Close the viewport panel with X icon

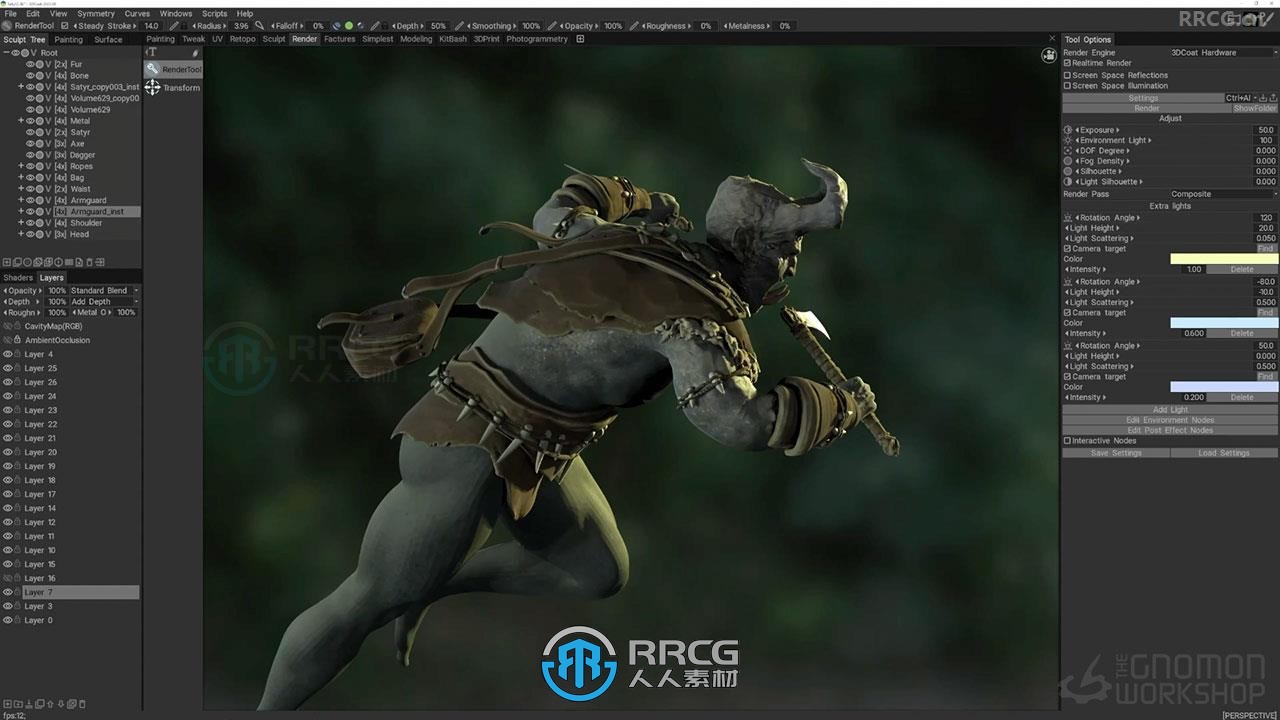tap(1052, 39)
